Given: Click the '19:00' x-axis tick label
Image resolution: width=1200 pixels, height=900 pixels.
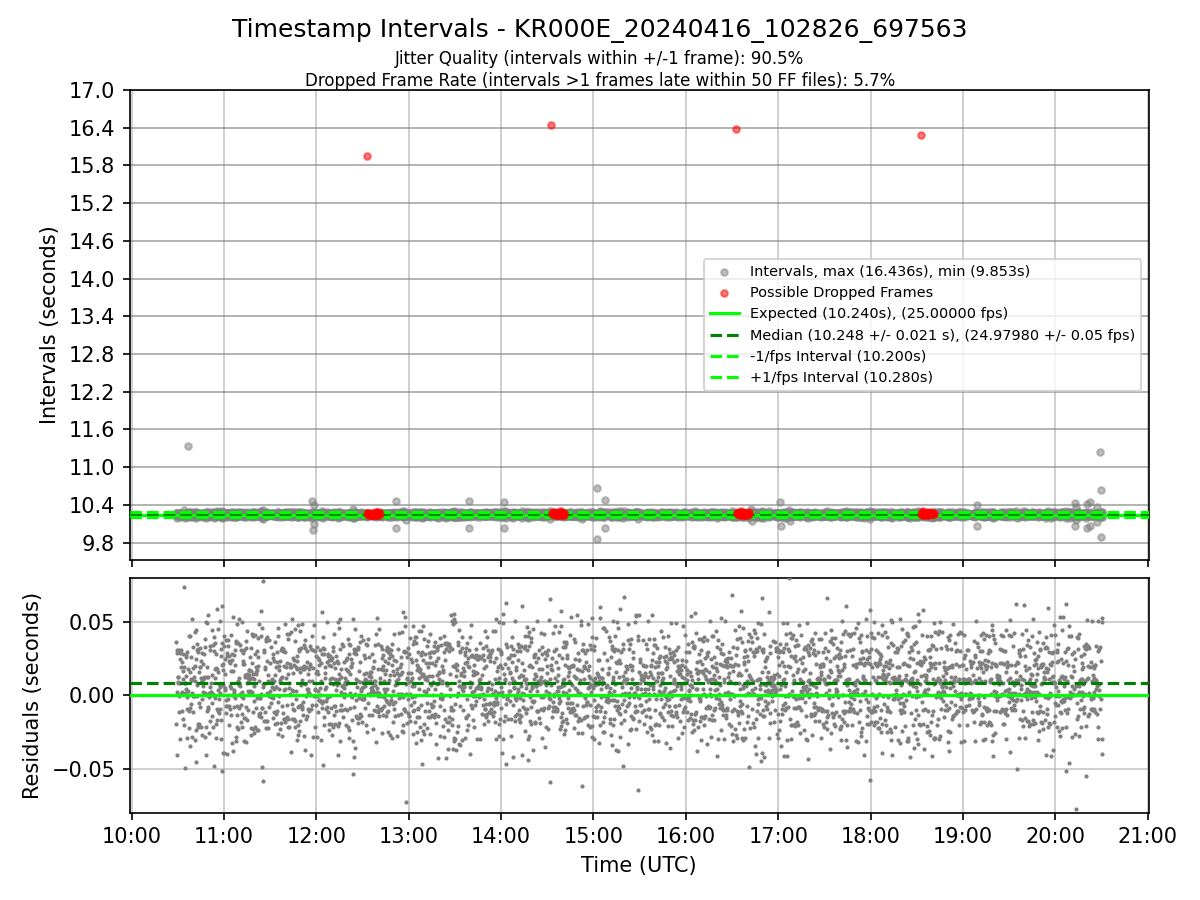Looking at the screenshot, I should [x=962, y=837].
